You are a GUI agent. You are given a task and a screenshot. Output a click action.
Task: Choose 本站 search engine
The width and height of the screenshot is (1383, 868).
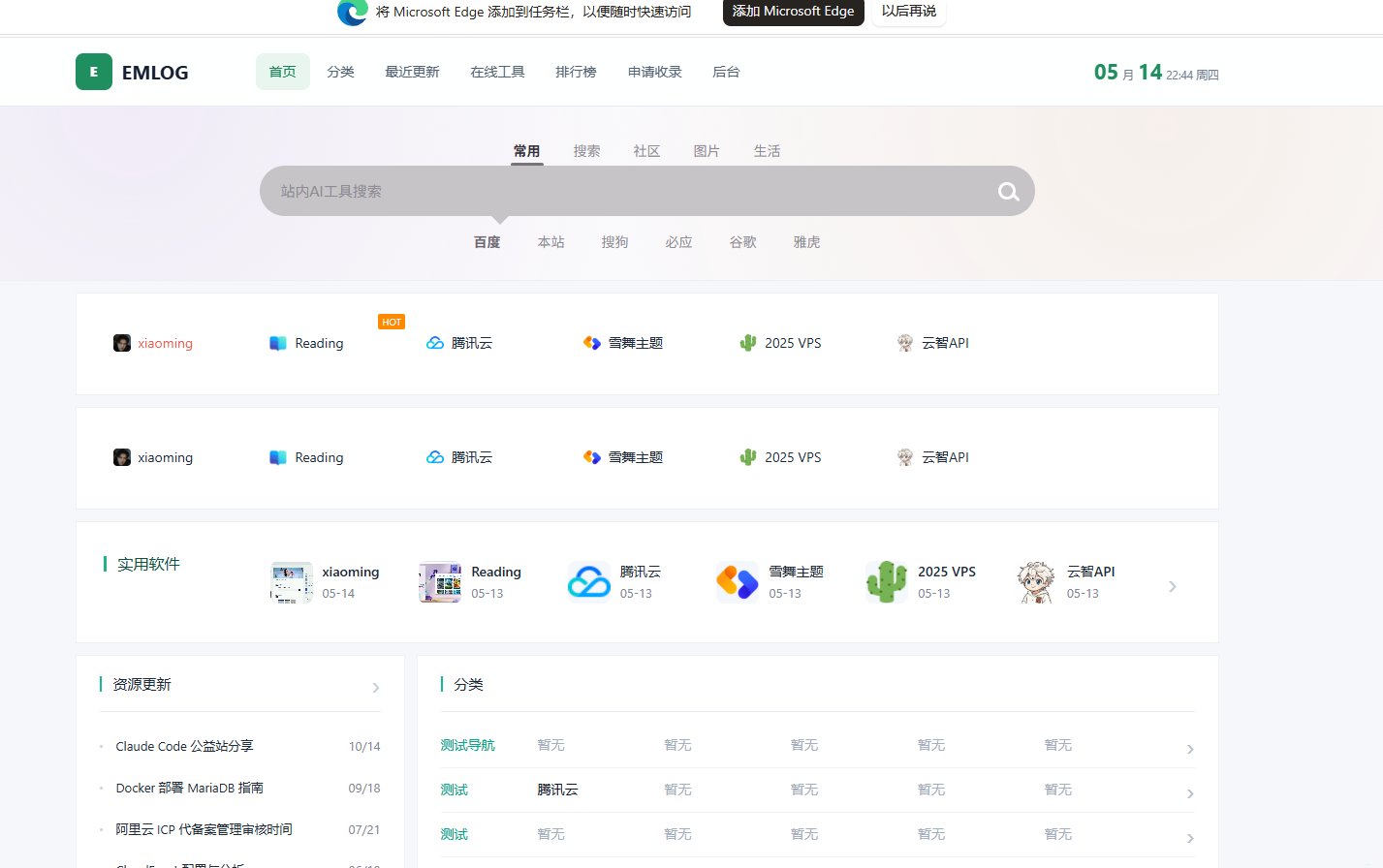click(x=551, y=242)
